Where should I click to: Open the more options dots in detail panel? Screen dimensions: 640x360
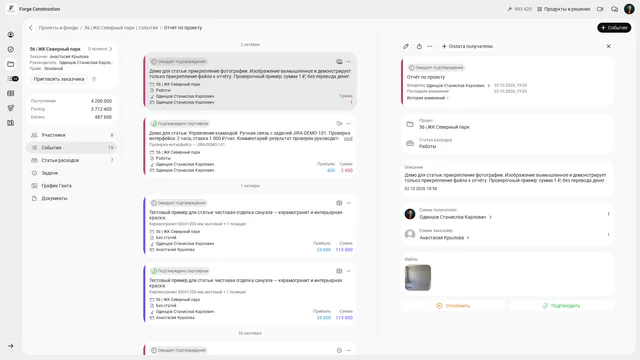tap(430, 47)
